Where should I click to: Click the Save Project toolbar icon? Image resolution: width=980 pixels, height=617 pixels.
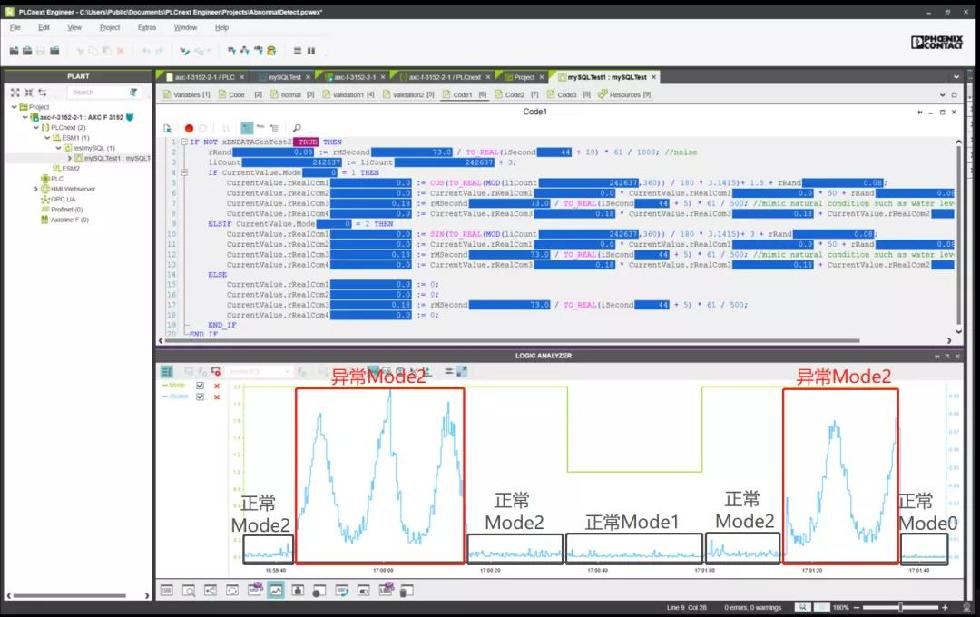41,51
